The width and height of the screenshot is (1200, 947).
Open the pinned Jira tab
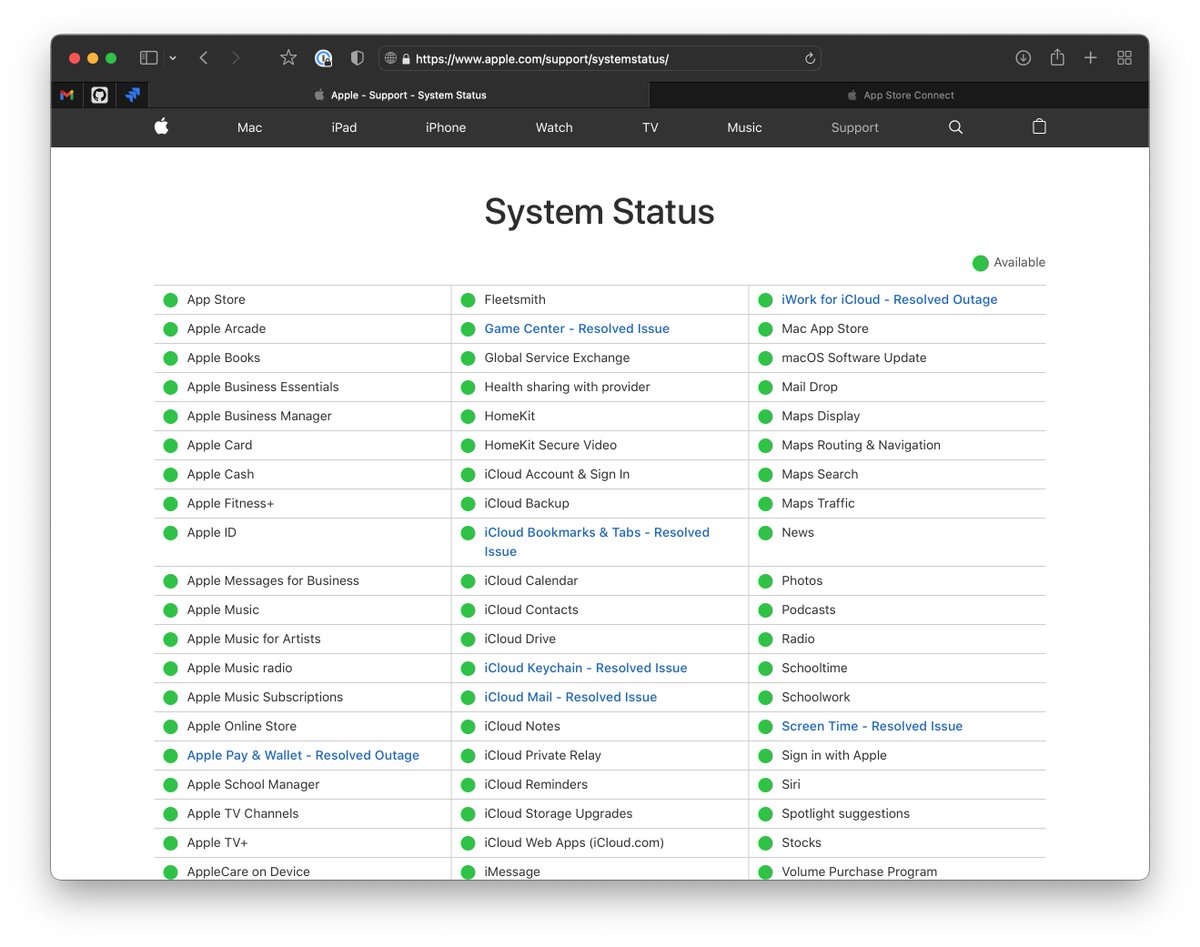132,95
